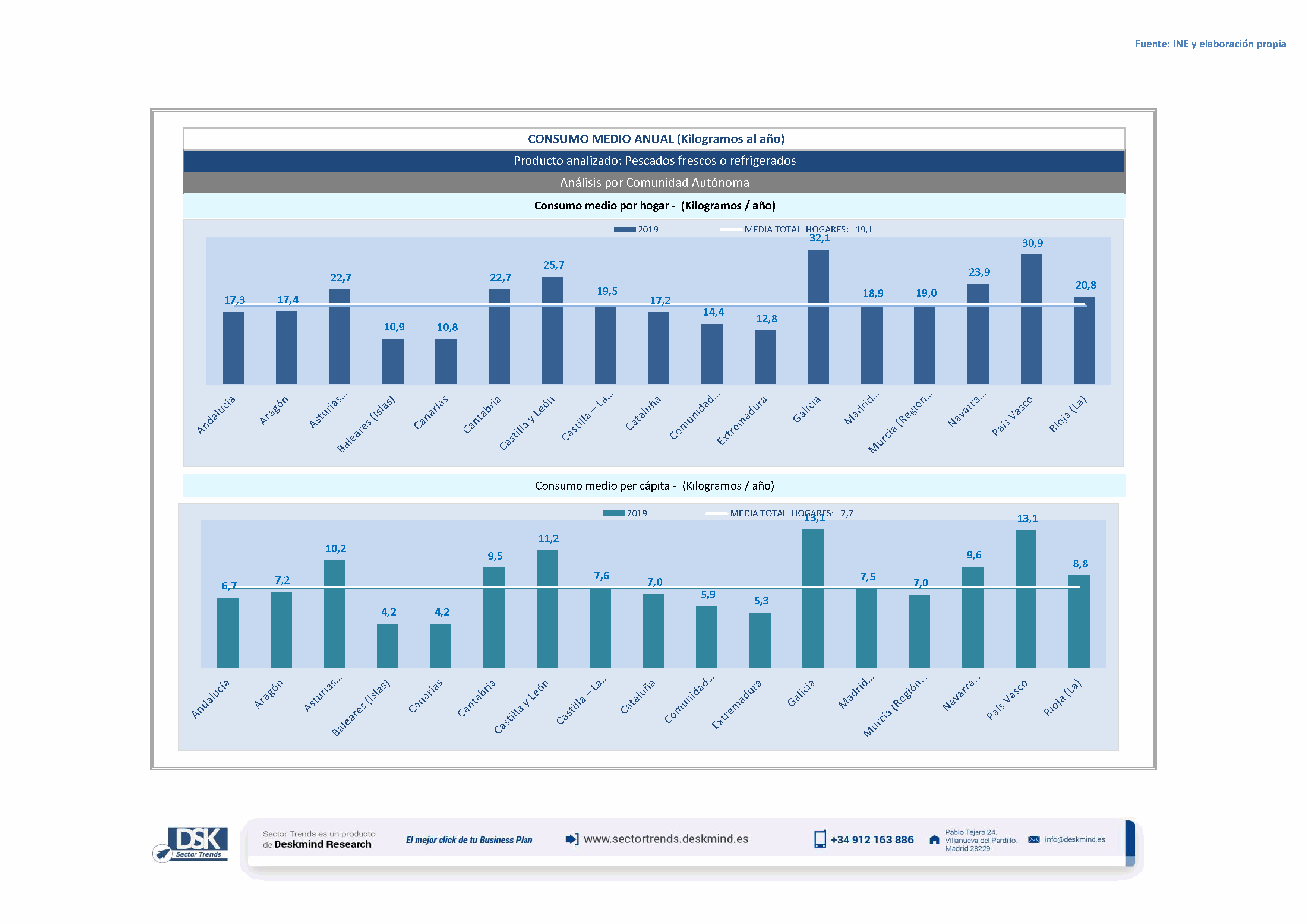Click the envelope email icon in footer
This screenshot has height=924, width=1307.
[x=1034, y=839]
